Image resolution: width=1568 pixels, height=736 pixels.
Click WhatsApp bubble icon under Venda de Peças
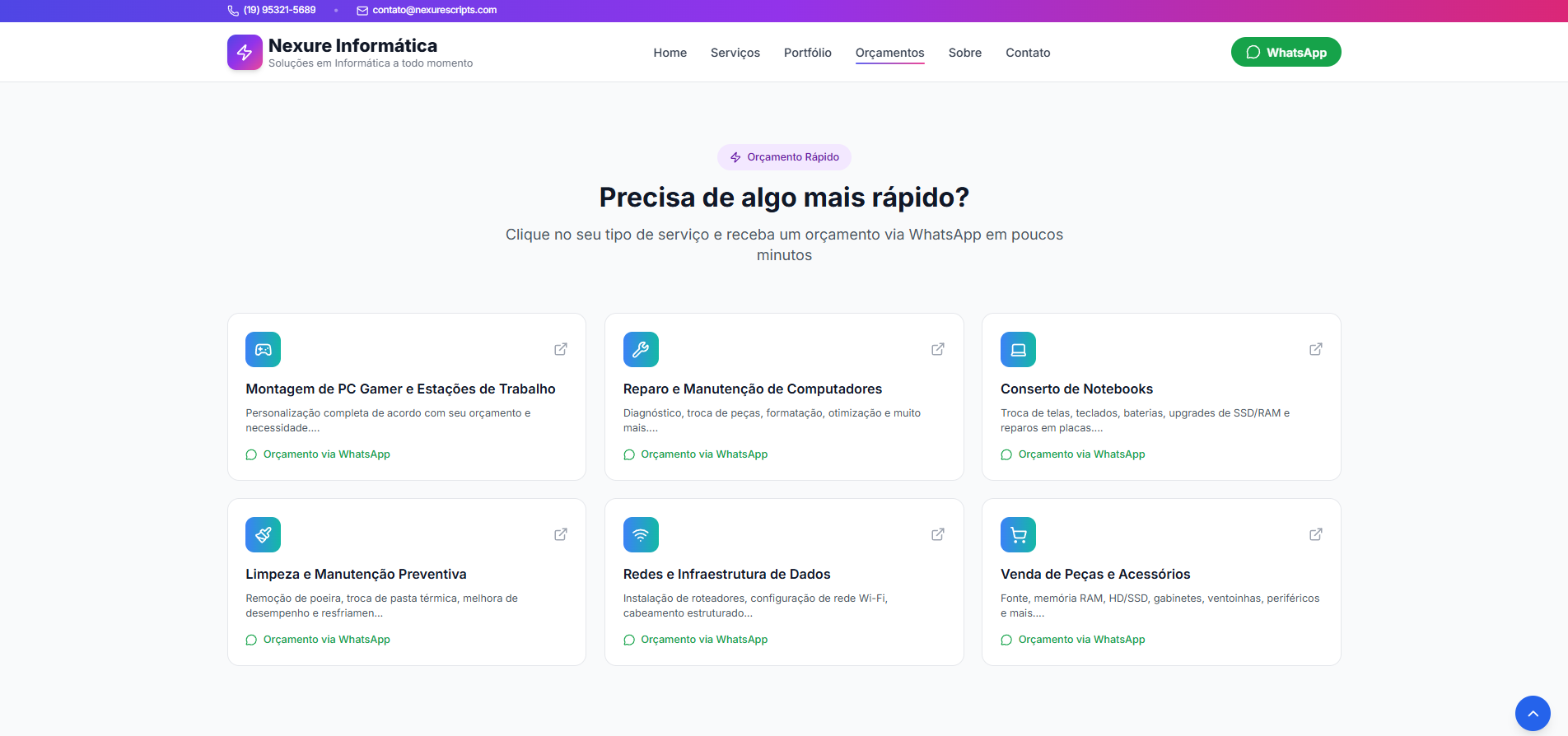pos(1006,640)
